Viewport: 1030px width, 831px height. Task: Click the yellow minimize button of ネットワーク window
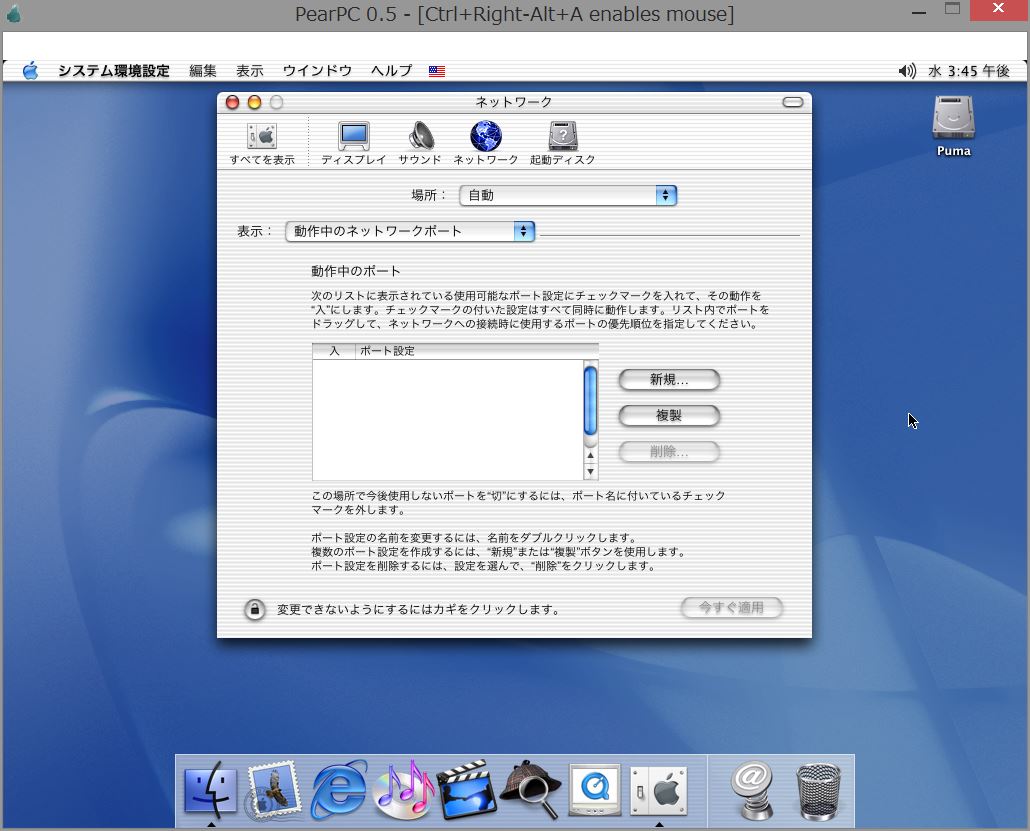(254, 102)
